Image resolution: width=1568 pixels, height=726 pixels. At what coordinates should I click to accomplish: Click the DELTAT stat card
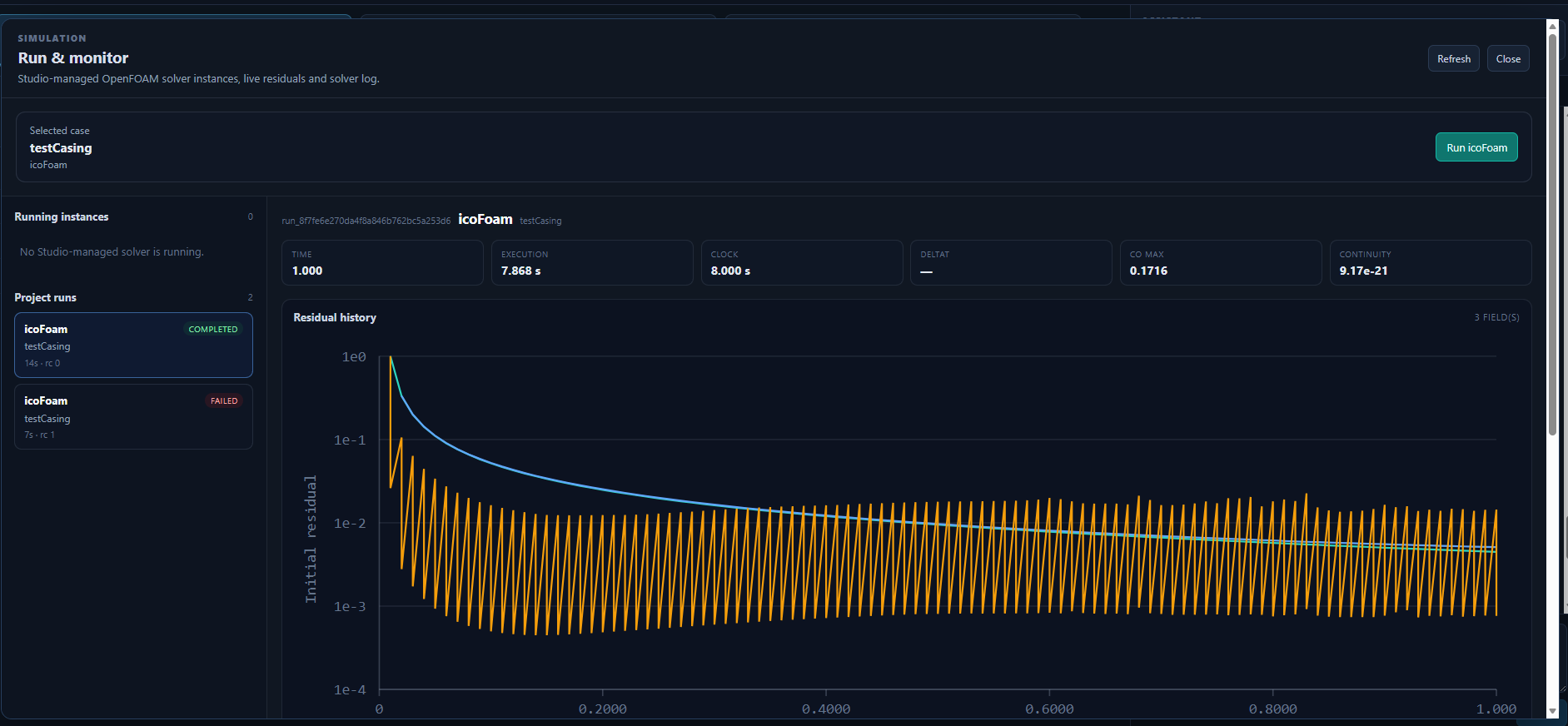pos(1011,263)
